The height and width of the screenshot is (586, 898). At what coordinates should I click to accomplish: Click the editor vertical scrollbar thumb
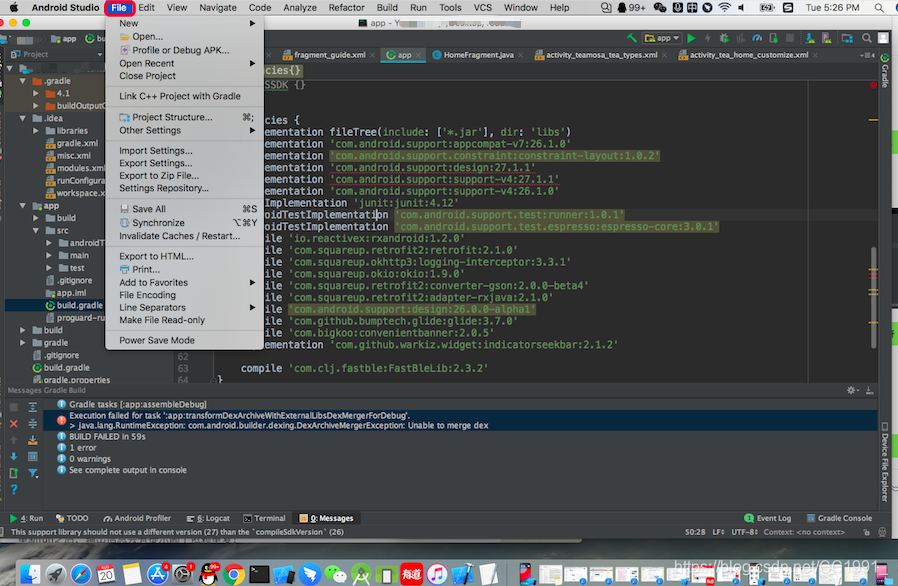click(873, 297)
